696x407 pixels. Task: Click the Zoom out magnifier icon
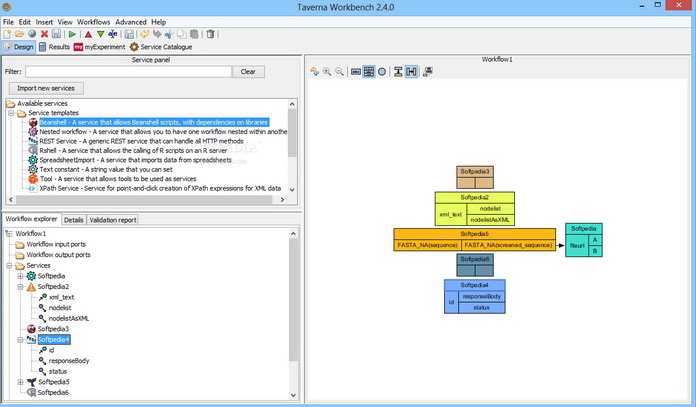point(340,72)
